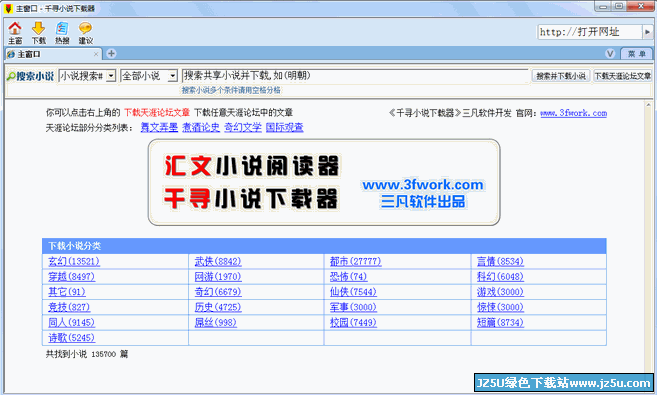Open the 主窗 home icon in toolbar
657x395 pixels.
coord(15,33)
